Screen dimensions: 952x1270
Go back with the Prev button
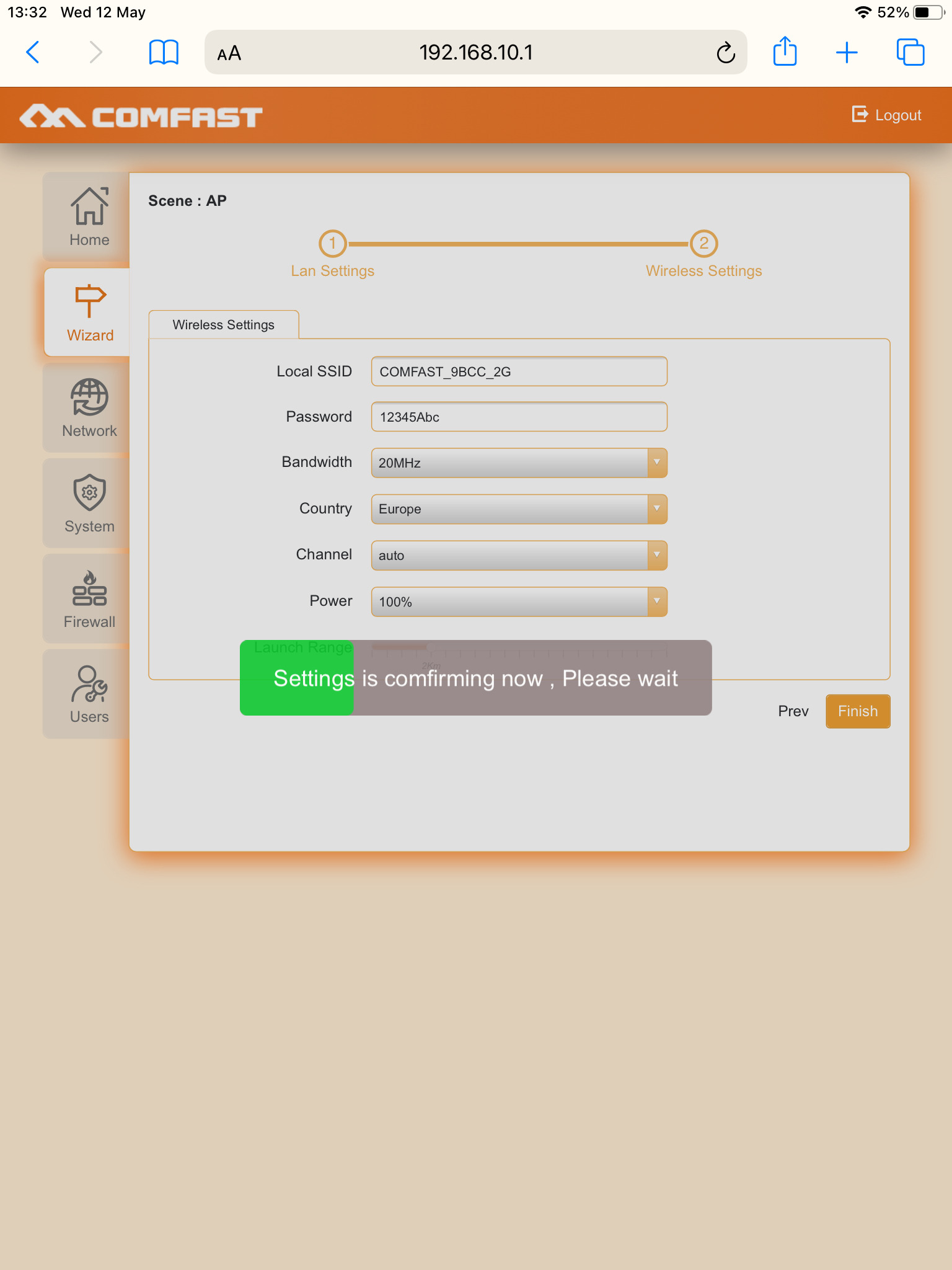point(793,711)
